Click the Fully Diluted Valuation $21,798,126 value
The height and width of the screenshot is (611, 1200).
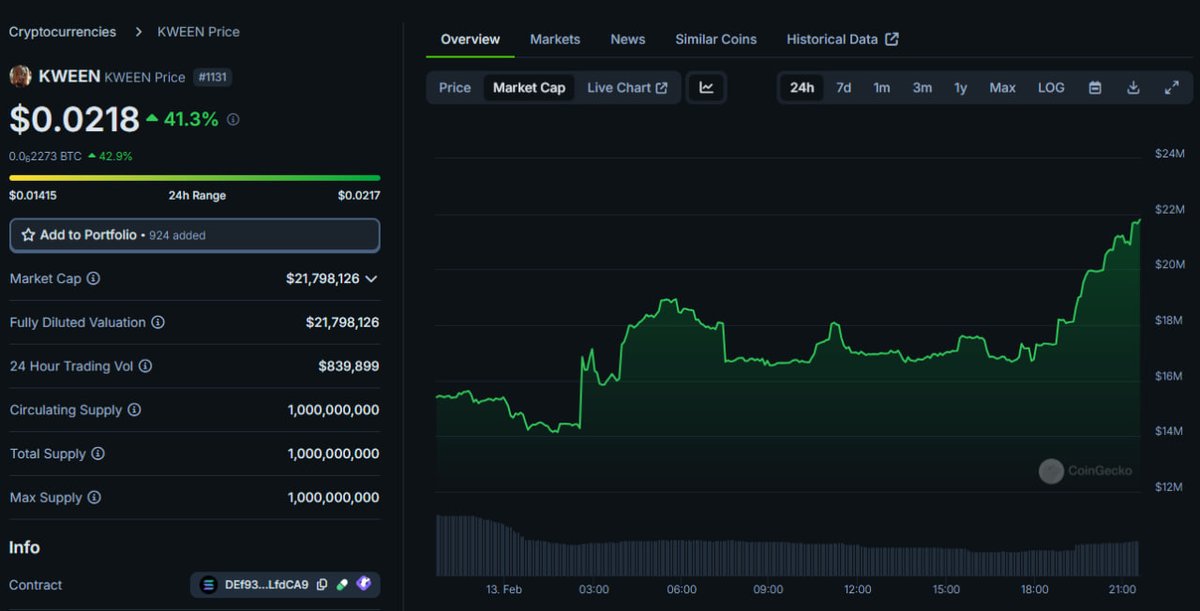click(x=342, y=323)
